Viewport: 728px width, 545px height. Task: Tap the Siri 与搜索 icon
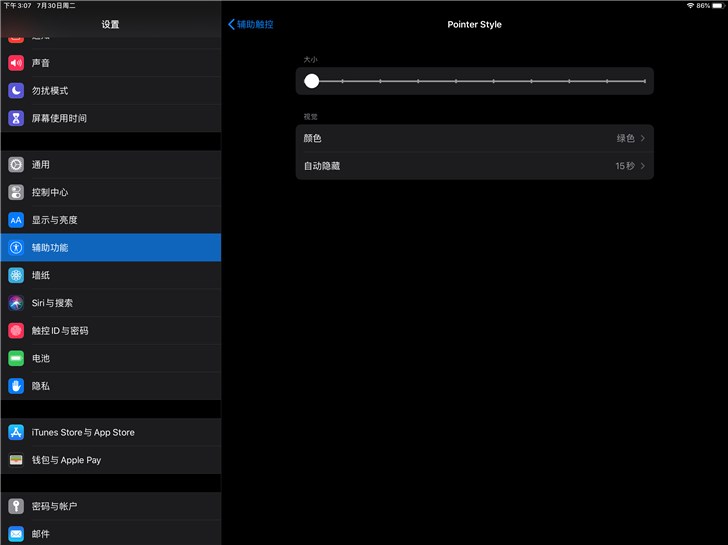[16, 303]
